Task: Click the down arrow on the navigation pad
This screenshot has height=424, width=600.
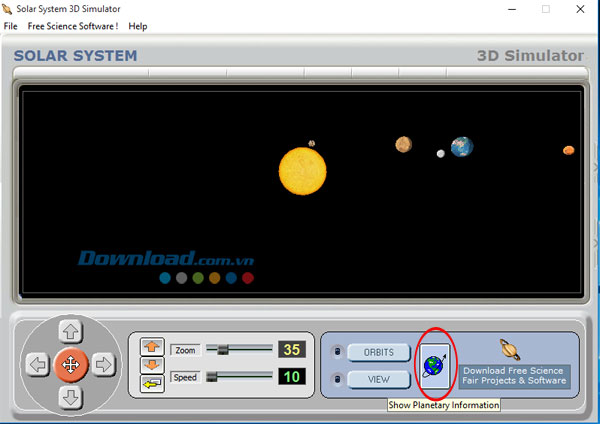Action: pyautogui.click(x=70, y=397)
